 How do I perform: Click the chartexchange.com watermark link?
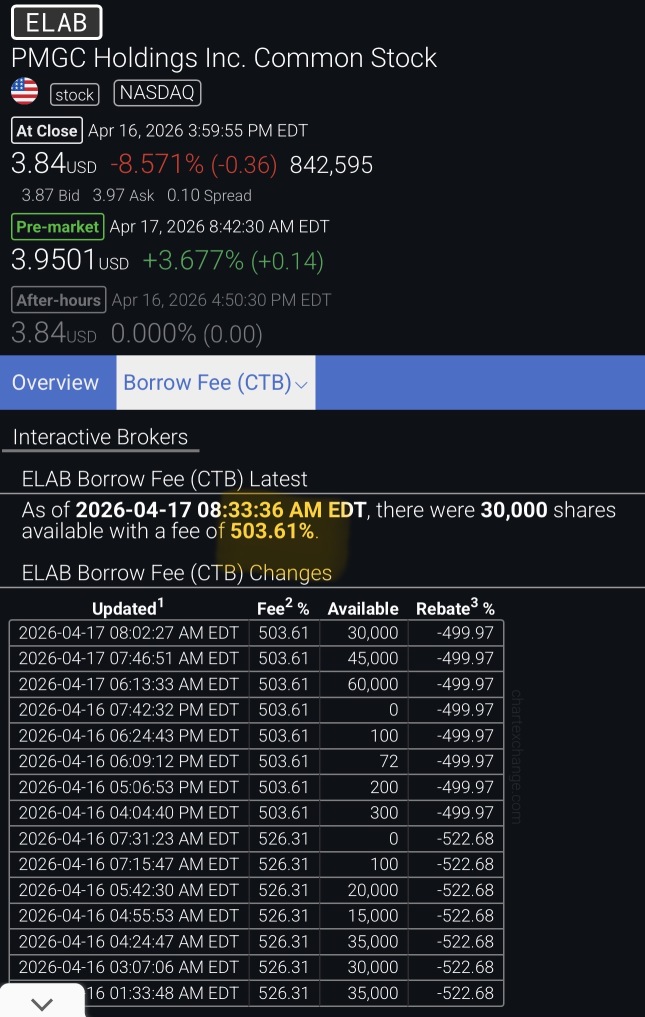pos(516,756)
